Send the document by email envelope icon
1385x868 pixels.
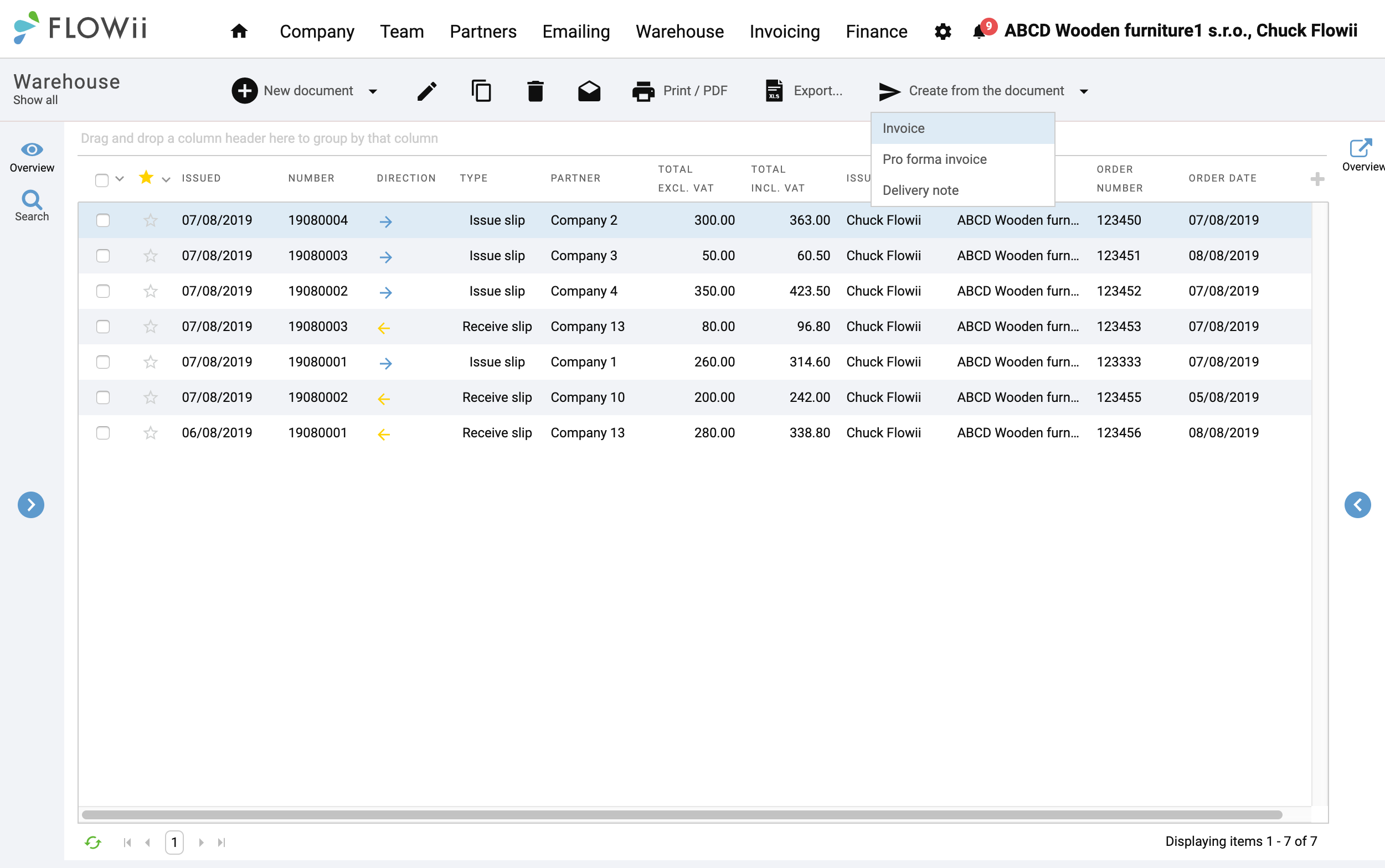pyautogui.click(x=589, y=91)
